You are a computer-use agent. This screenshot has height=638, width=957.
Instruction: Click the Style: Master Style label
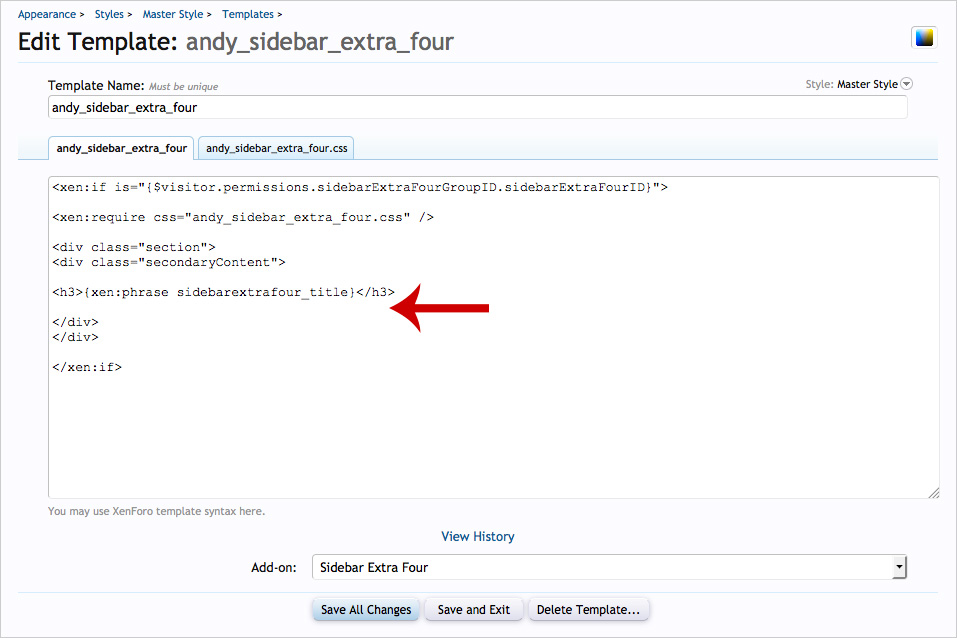point(851,84)
